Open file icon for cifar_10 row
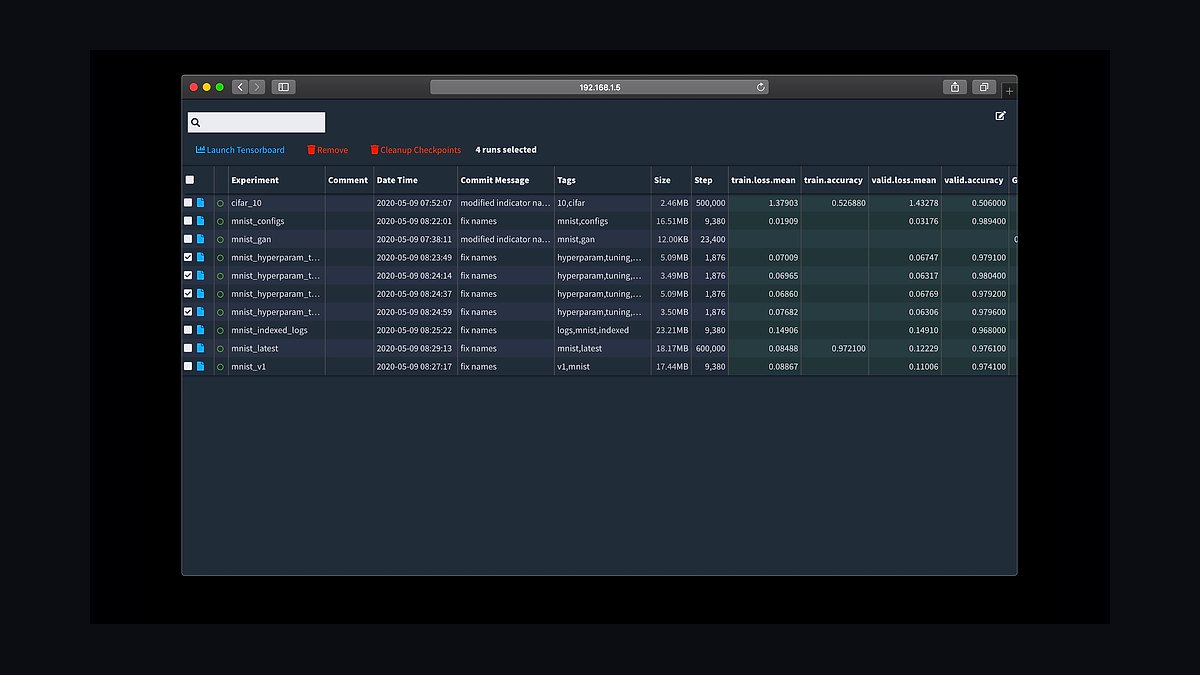The height and width of the screenshot is (675, 1200). click(200, 203)
